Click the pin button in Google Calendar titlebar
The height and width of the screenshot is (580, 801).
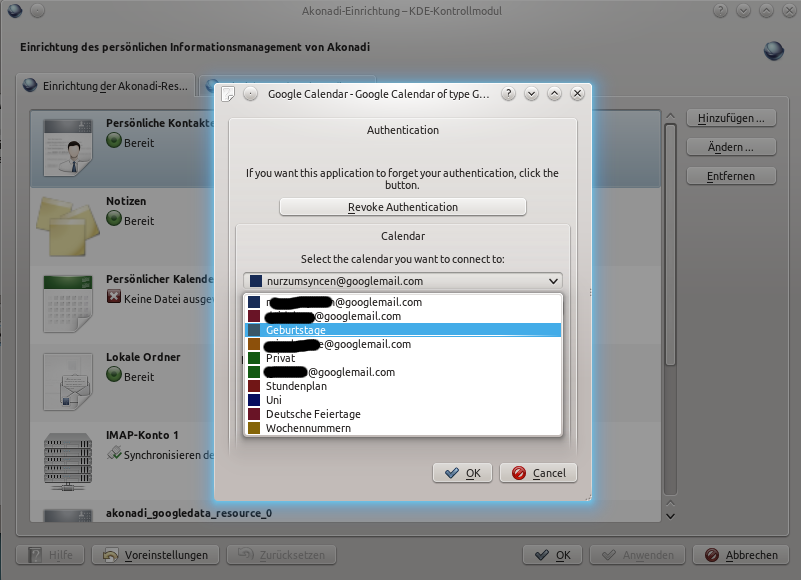(250, 94)
